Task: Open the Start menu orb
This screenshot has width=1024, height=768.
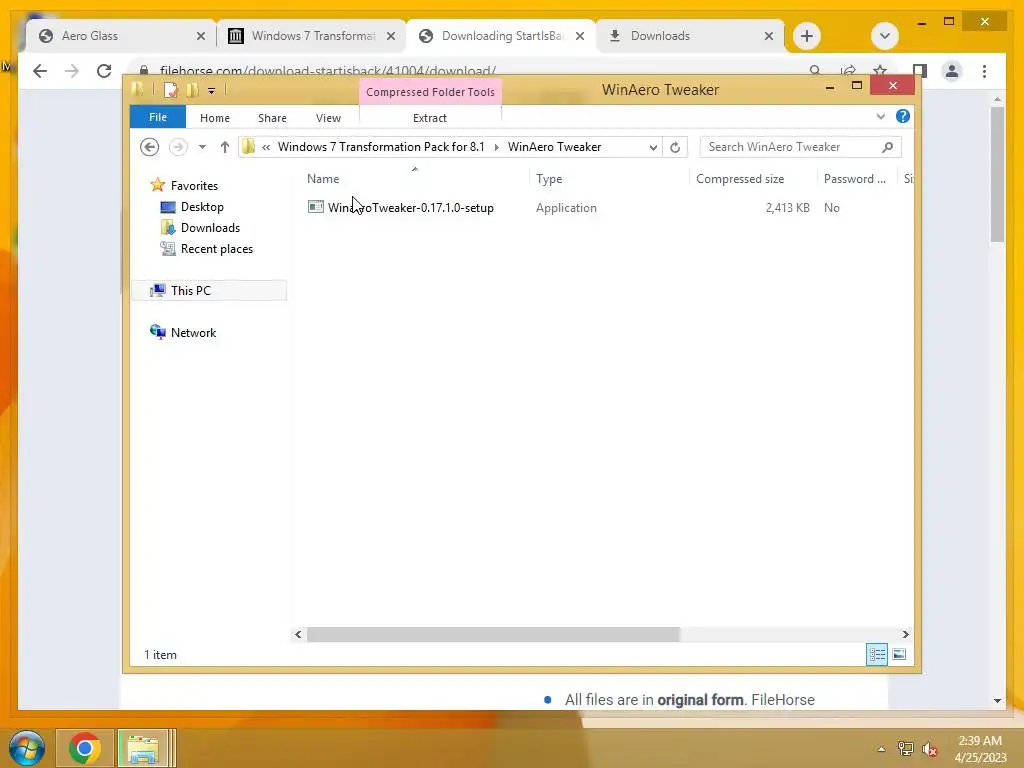Action: [26, 748]
